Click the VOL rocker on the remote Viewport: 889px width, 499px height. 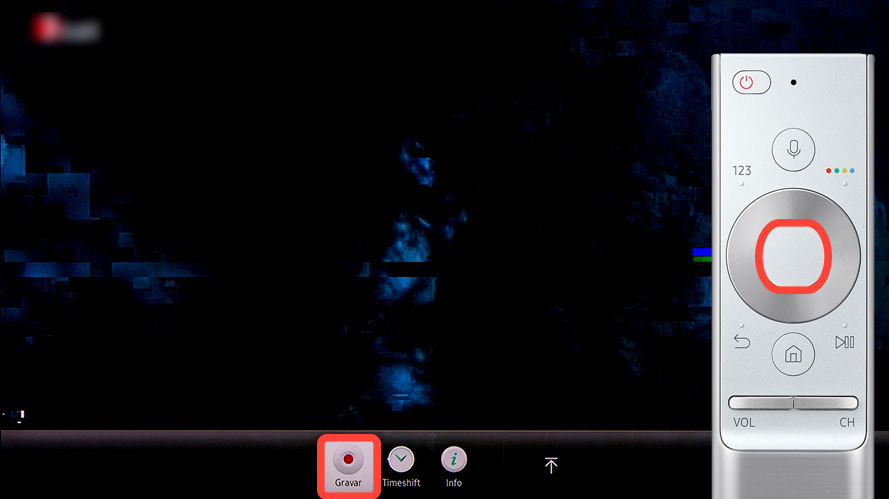[x=760, y=403]
